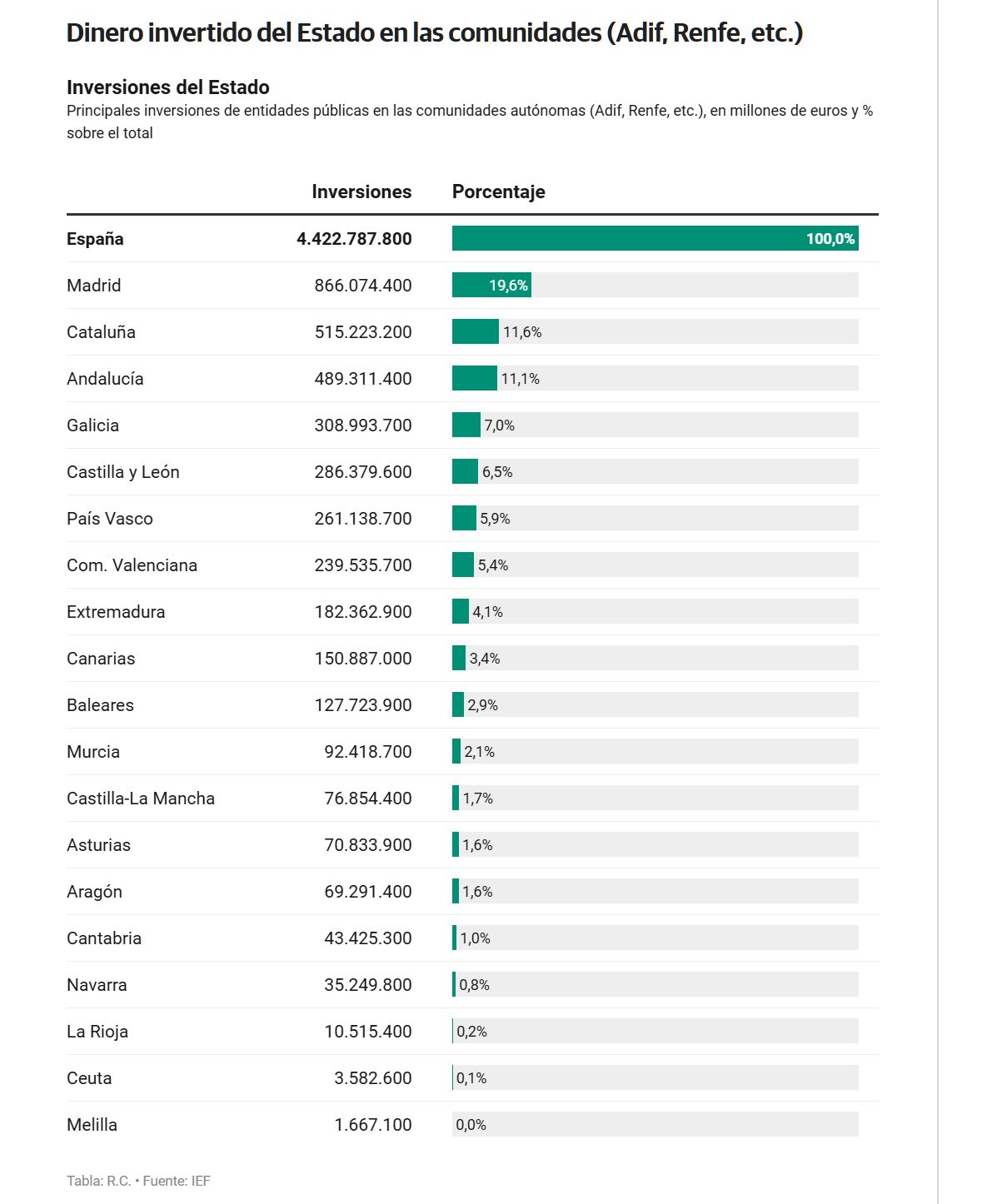
Task: Click the Madrid 19,6% green bar
Action: (x=491, y=286)
